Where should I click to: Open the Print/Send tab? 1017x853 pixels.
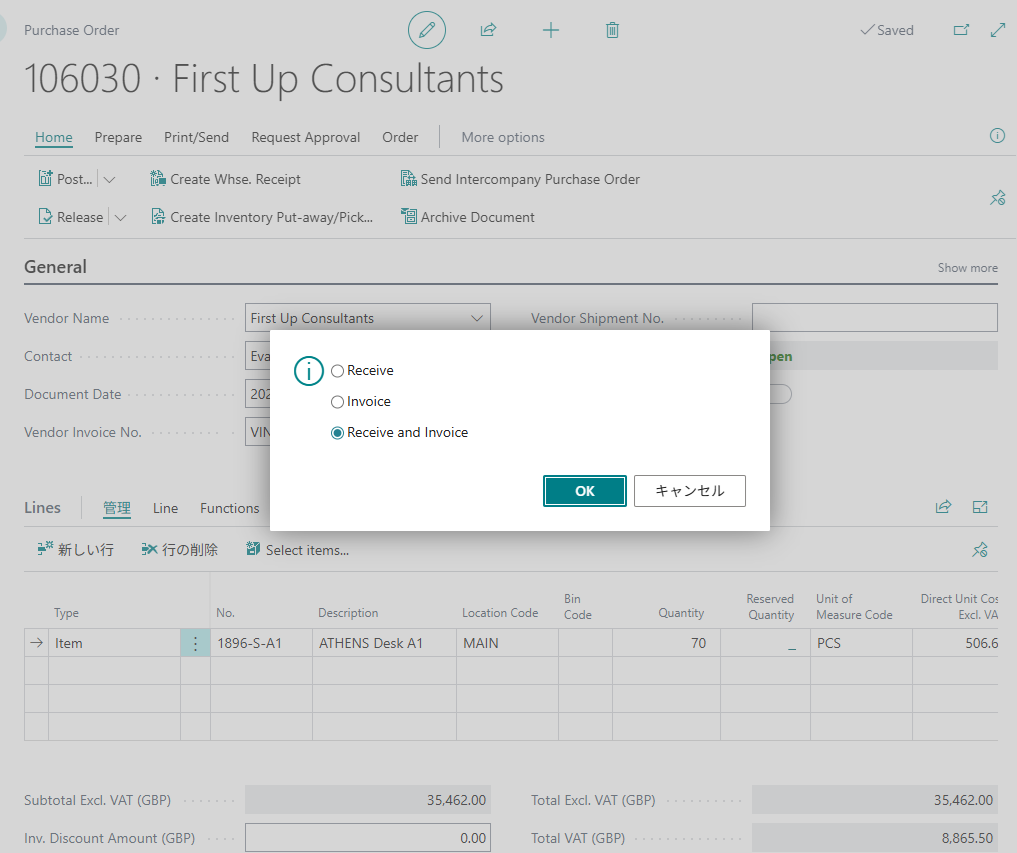[197, 137]
